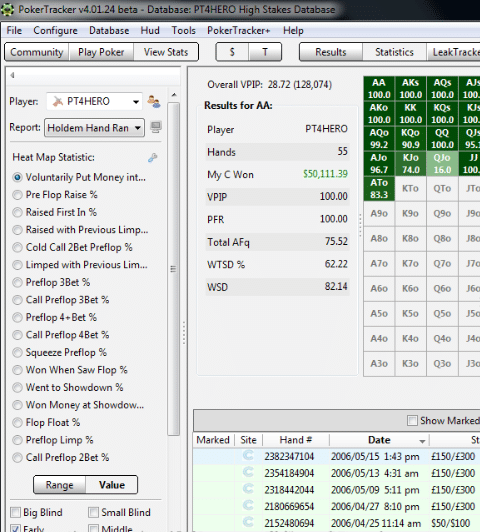Click site icon for hand 2354184904
The image size is (480, 532).
point(248,472)
